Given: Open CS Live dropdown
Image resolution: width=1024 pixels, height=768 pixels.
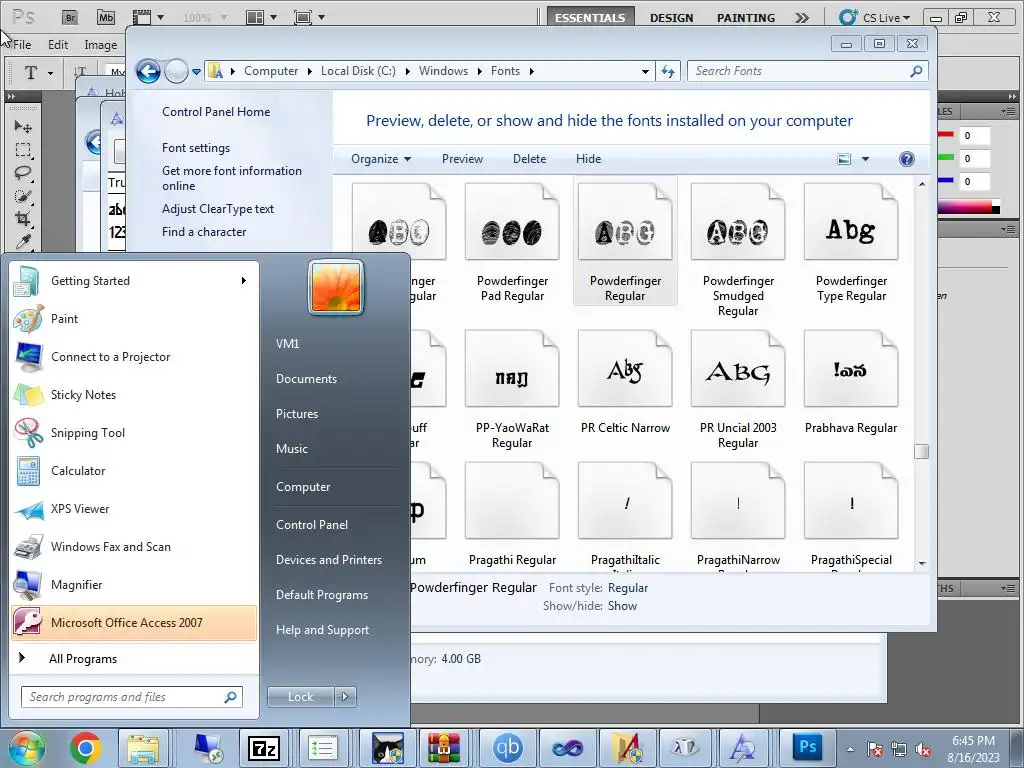Looking at the screenshot, I should pyautogui.click(x=875, y=18).
